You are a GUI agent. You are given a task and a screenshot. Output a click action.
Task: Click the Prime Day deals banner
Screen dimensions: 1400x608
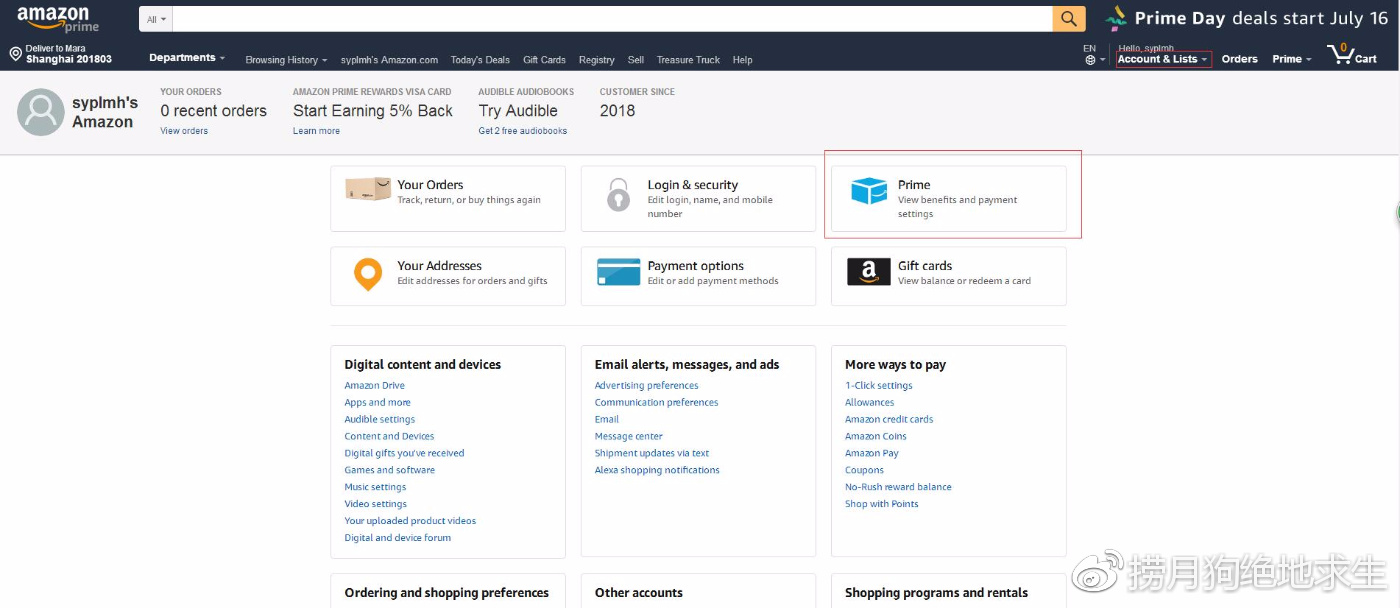pyautogui.click(x=1245, y=18)
